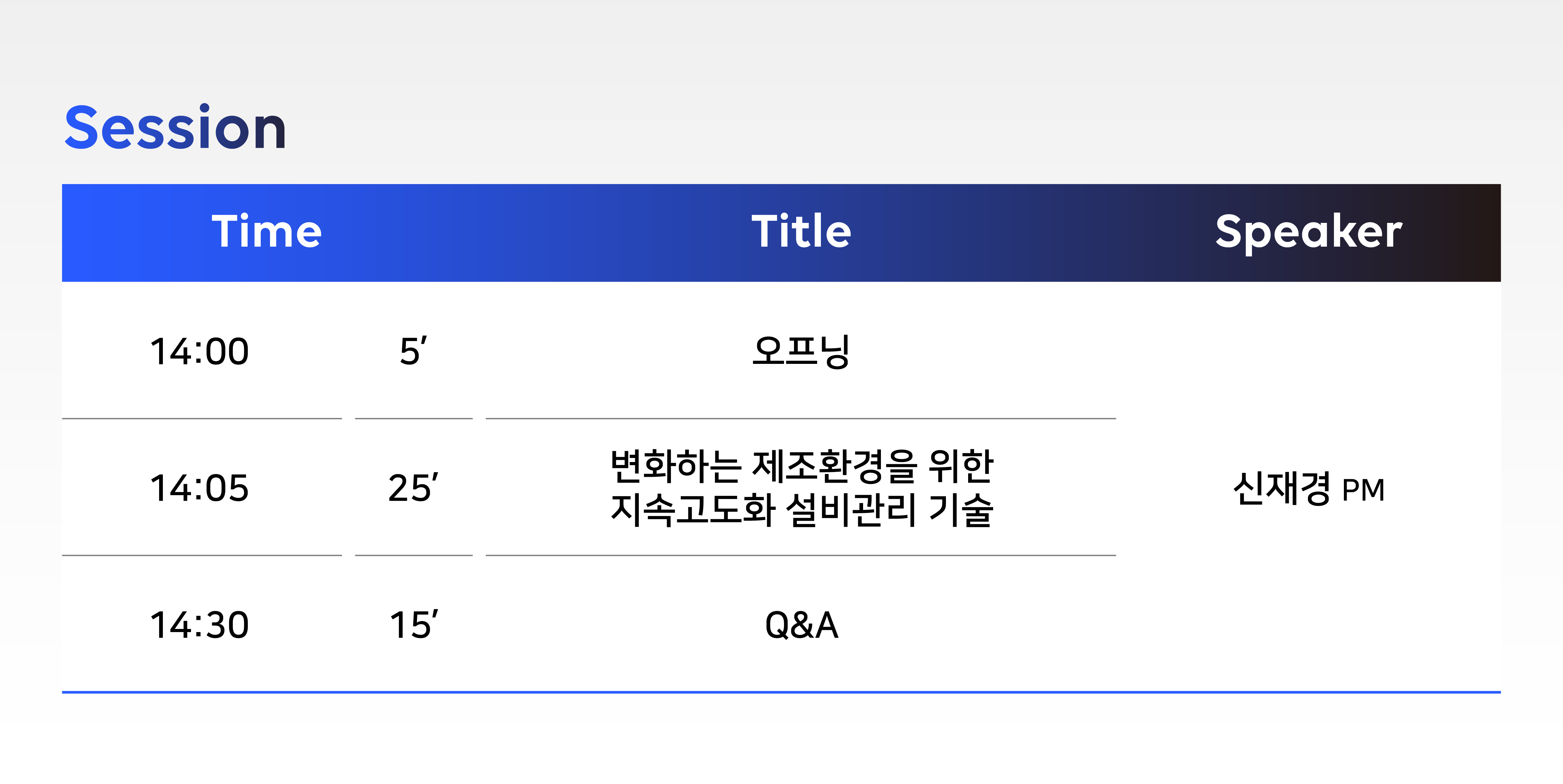Screen dimensions: 1563x784
Task: Click the 14:00 start time
Action: coord(200,351)
